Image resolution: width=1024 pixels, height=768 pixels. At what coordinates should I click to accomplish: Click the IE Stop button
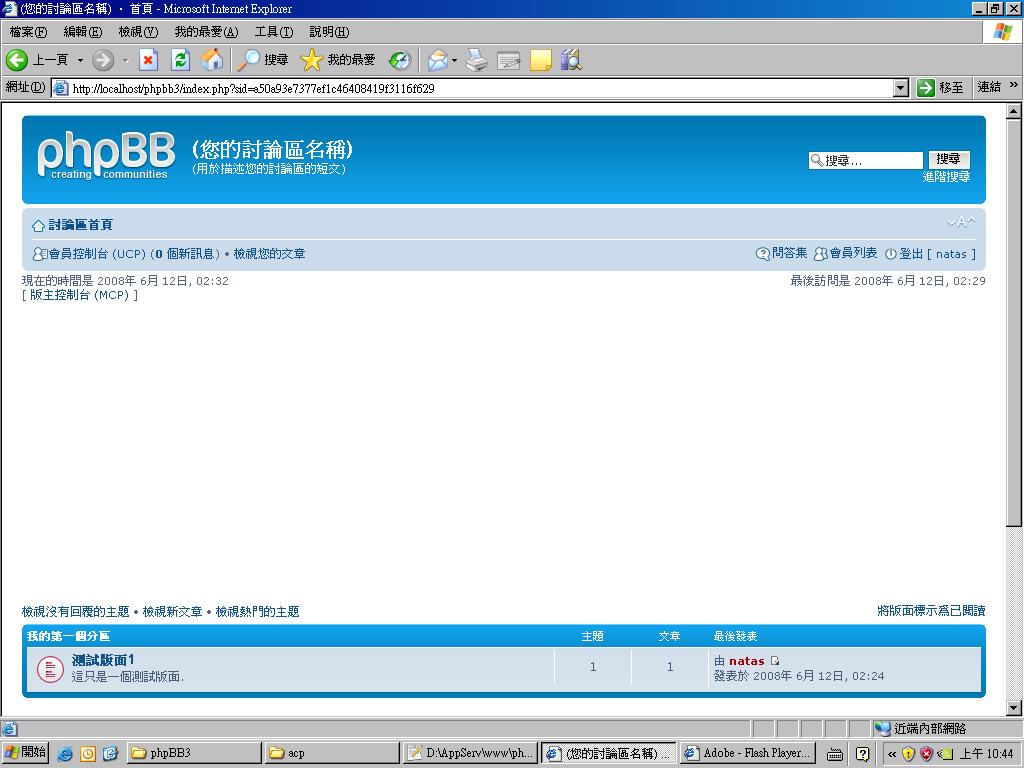coord(148,60)
